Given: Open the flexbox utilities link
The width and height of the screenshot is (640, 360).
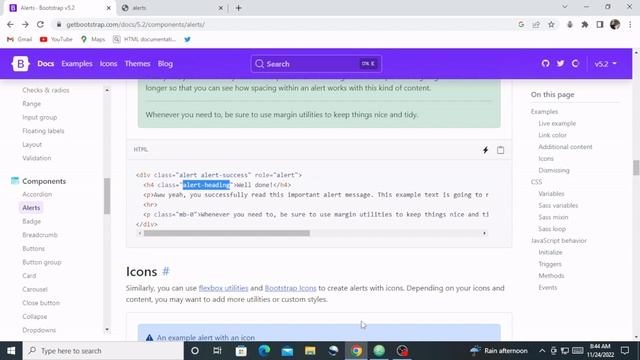Looking at the screenshot, I should click(x=223, y=288).
